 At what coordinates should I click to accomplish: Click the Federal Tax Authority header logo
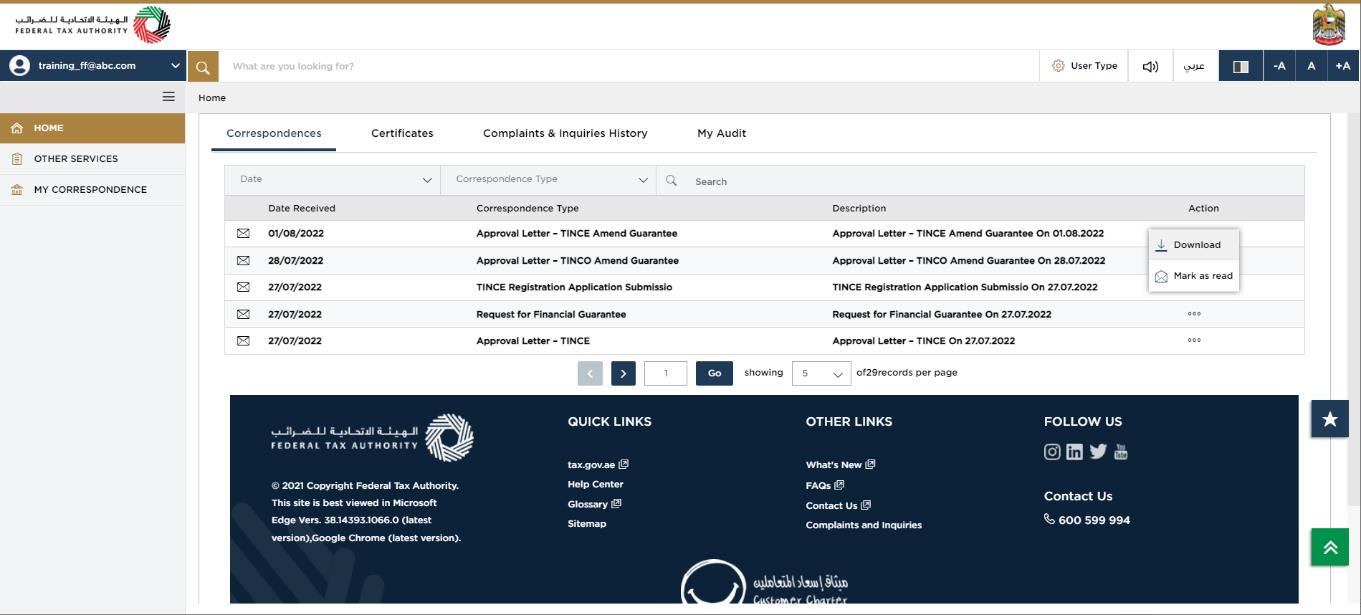93,25
